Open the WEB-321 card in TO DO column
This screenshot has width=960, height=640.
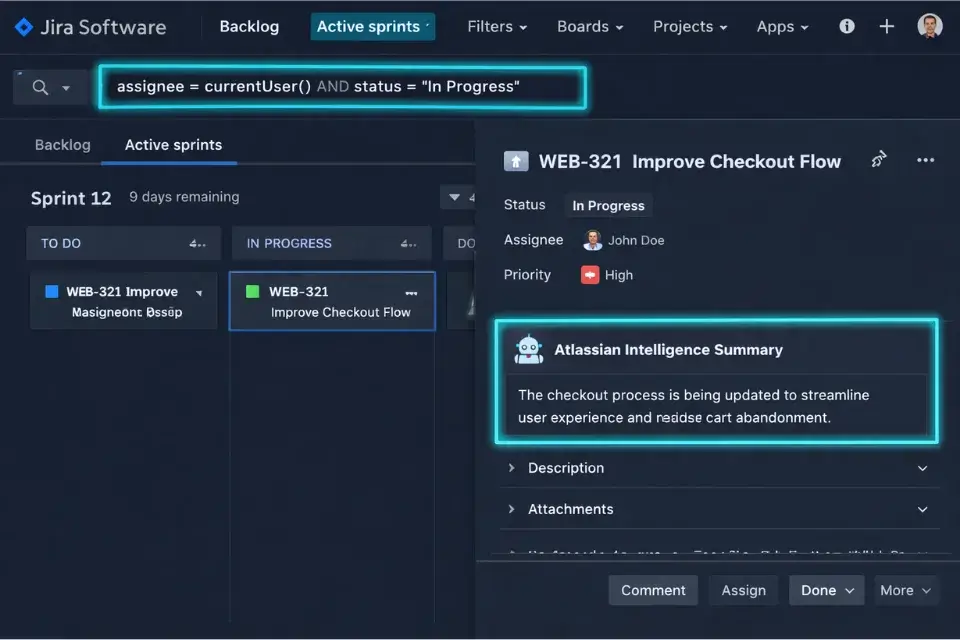click(x=124, y=301)
